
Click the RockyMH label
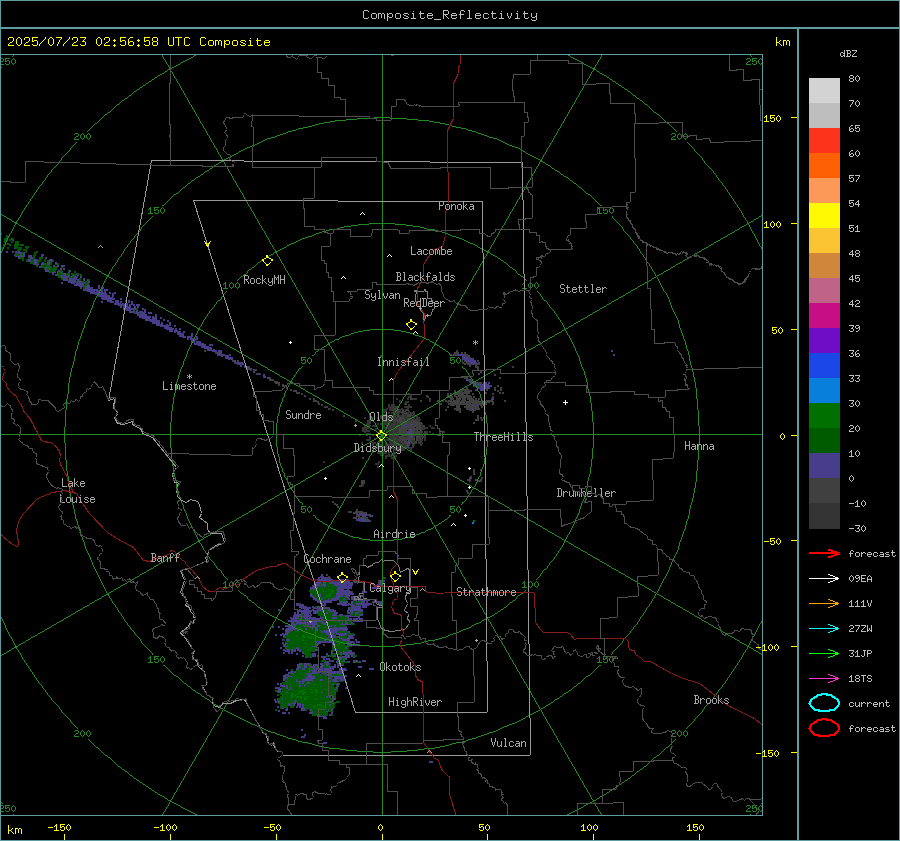click(264, 280)
